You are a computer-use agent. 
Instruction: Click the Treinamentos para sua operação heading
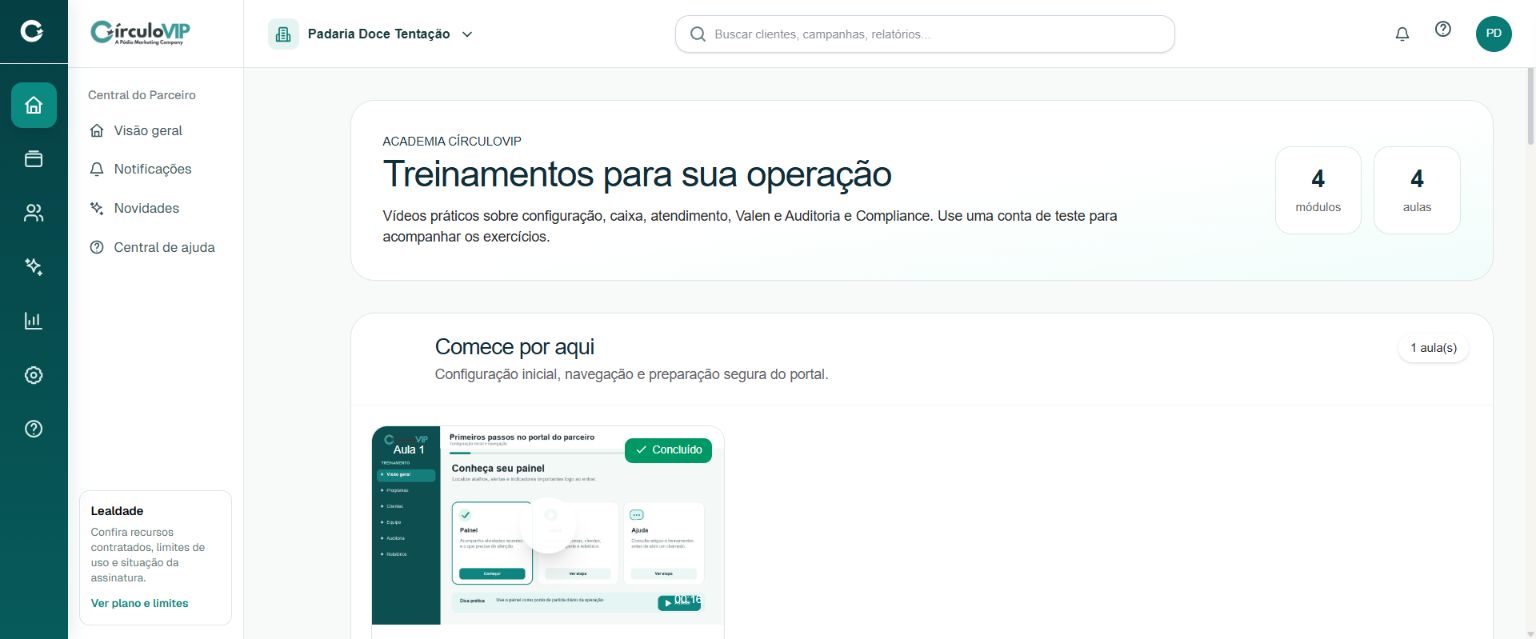[637, 174]
